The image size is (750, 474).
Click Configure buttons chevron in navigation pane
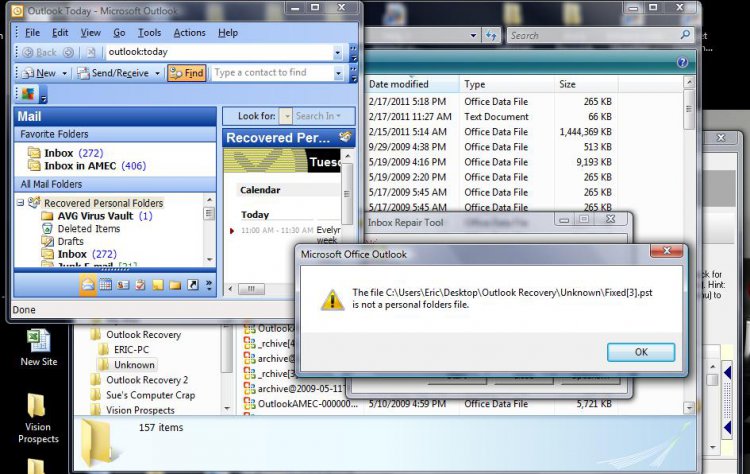(x=209, y=285)
